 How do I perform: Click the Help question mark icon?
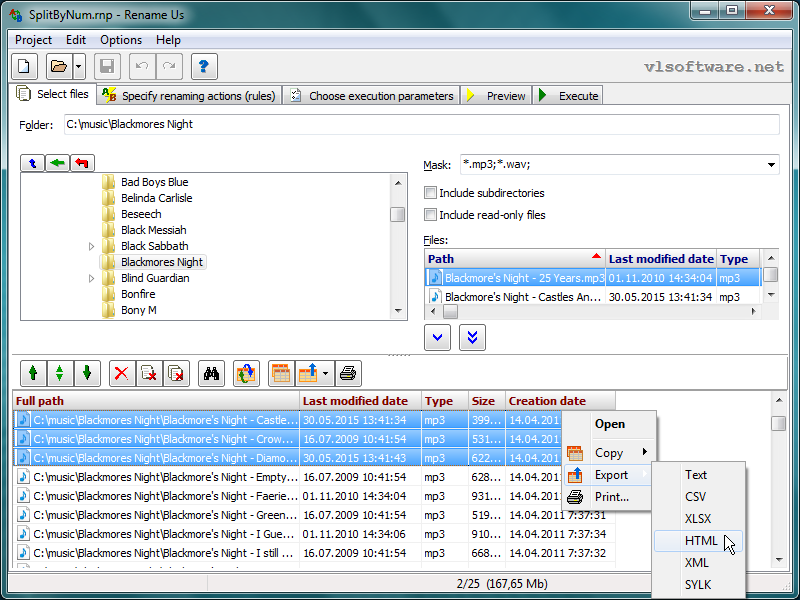204,67
